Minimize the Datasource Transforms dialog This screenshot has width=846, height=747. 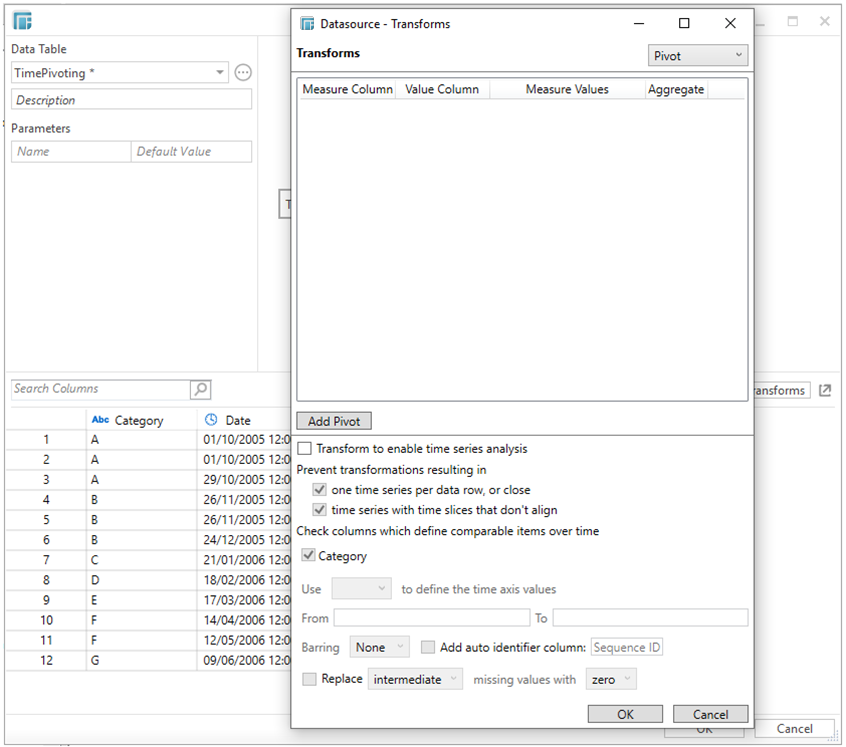click(639, 23)
